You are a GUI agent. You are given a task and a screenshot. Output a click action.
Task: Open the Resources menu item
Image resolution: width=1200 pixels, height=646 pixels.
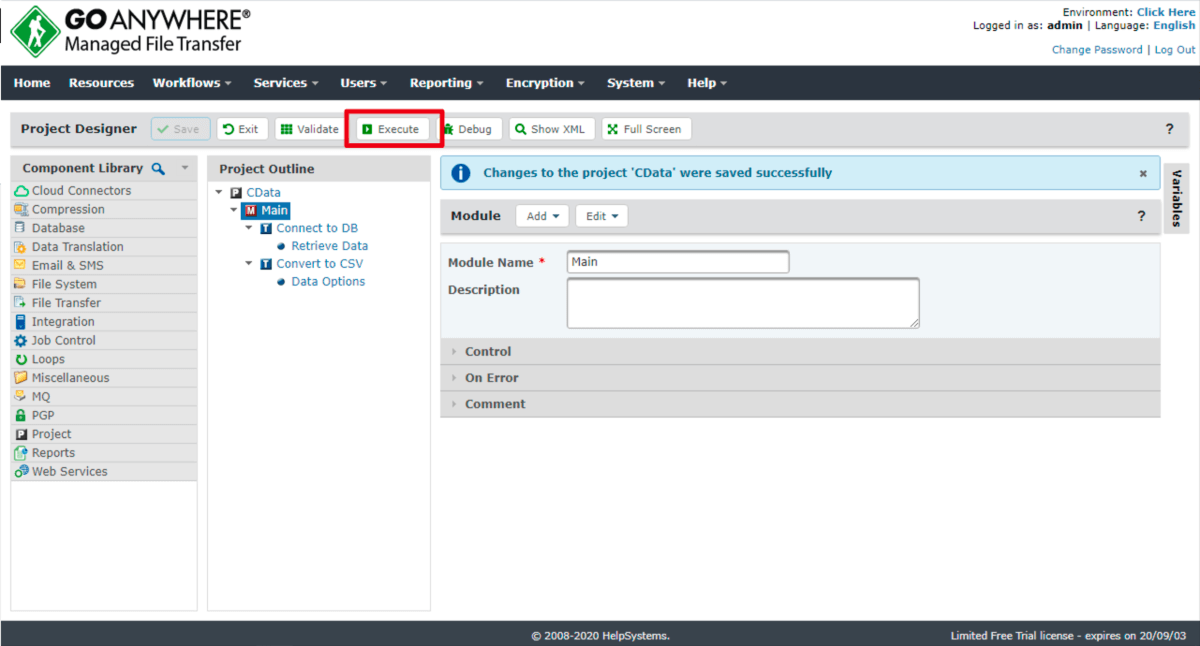tap(101, 83)
